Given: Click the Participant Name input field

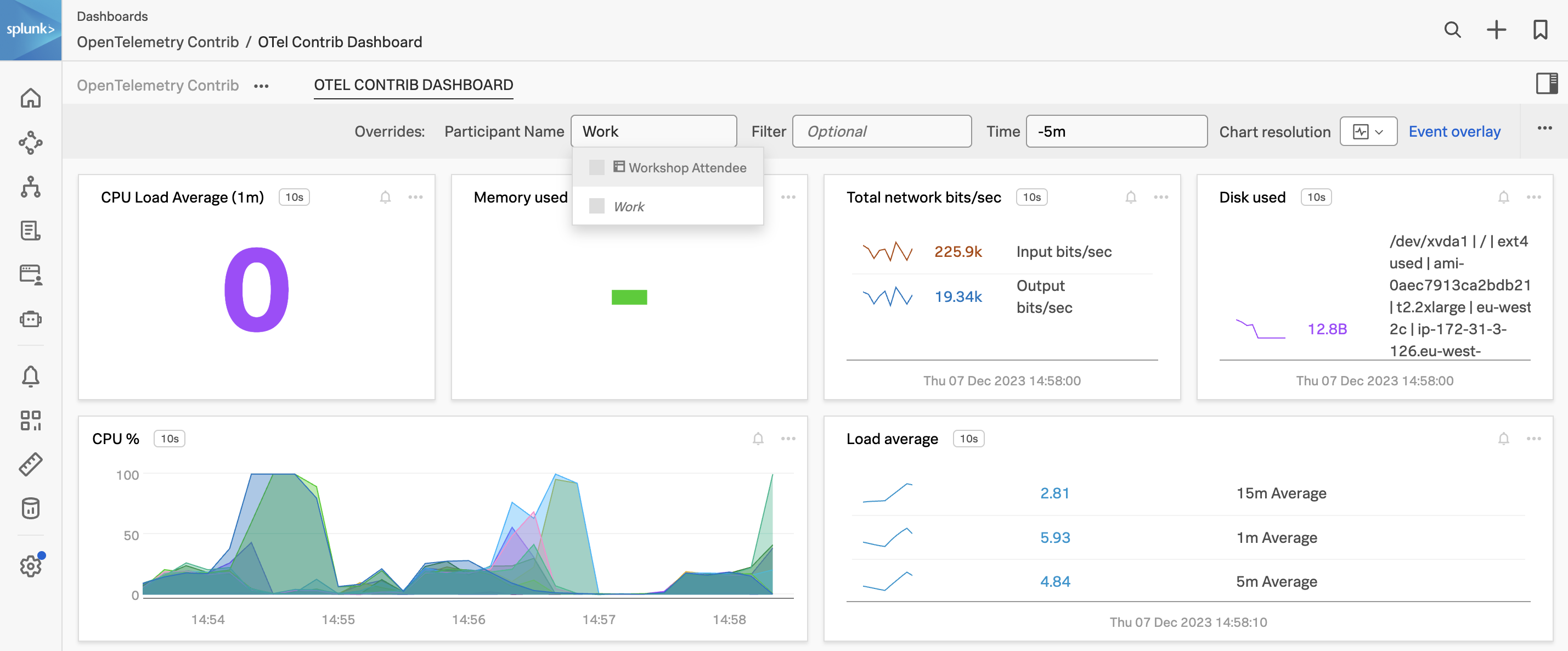Looking at the screenshot, I should [x=654, y=132].
